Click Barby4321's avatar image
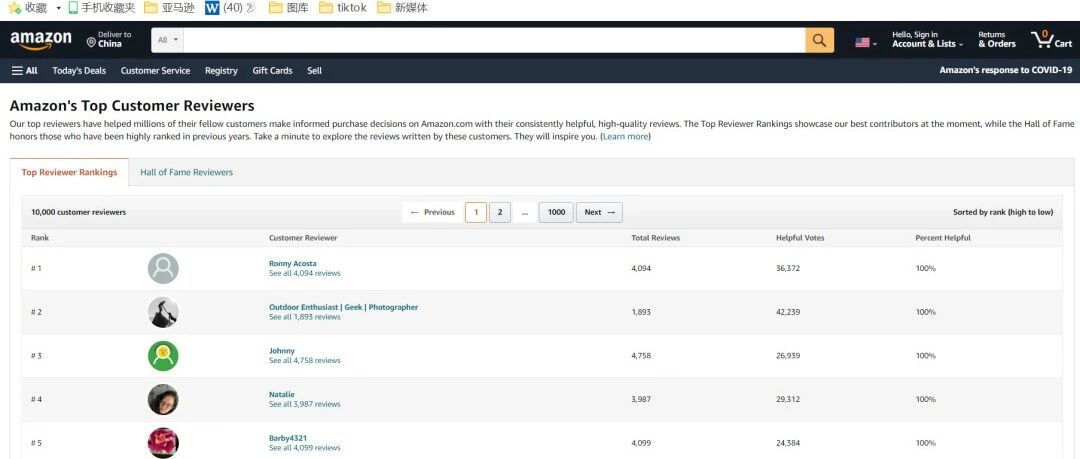This screenshot has width=1080, height=459. pyautogui.click(x=163, y=443)
